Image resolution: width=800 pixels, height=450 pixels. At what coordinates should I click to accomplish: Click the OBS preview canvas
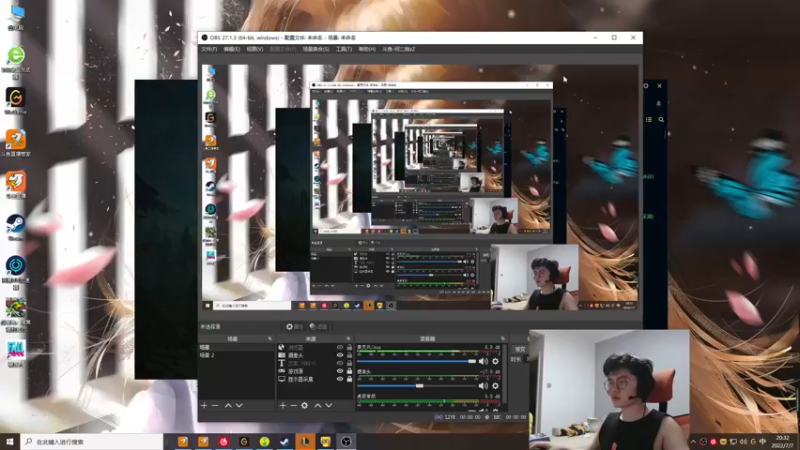(420, 188)
